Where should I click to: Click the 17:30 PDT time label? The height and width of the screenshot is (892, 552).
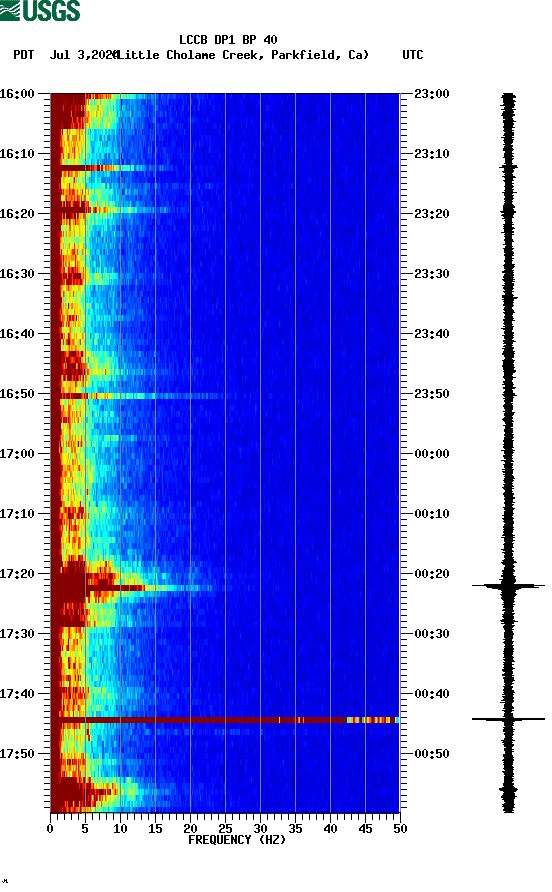17,634
